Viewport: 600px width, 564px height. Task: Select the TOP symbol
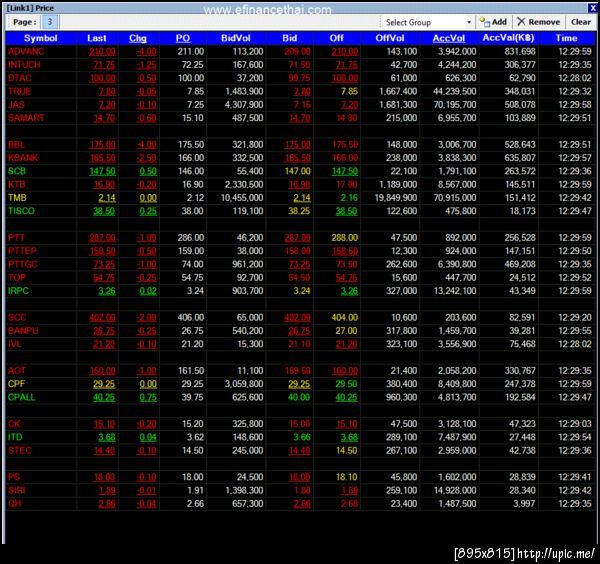(x=17, y=277)
